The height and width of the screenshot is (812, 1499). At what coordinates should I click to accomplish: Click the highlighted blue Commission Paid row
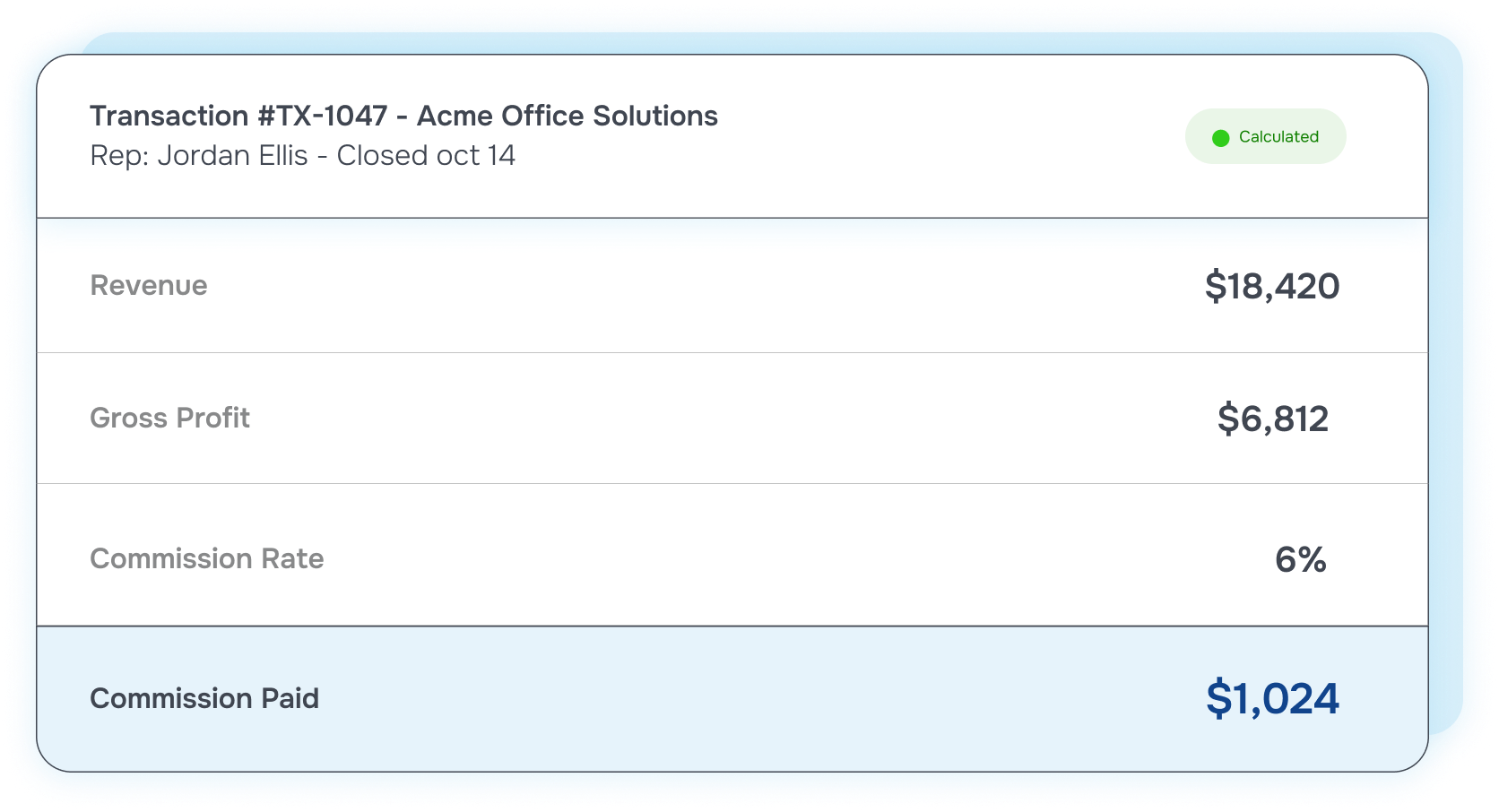[x=732, y=698]
